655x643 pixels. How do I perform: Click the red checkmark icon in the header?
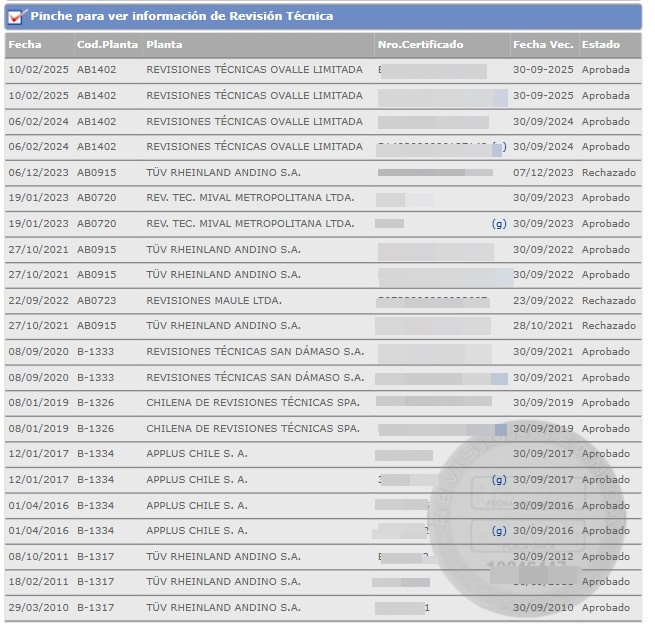pos(15,16)
